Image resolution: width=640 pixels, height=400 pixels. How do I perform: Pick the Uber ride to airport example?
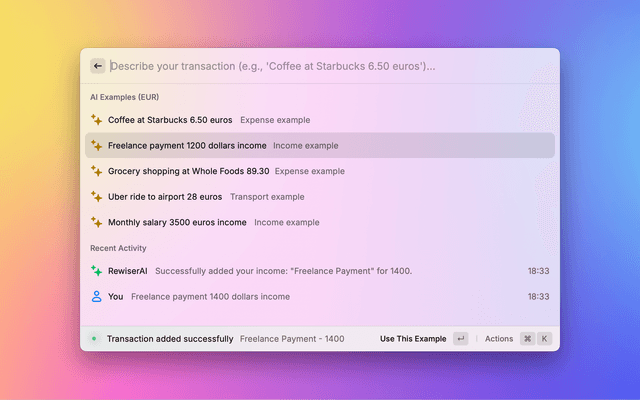tap(165, 197)
